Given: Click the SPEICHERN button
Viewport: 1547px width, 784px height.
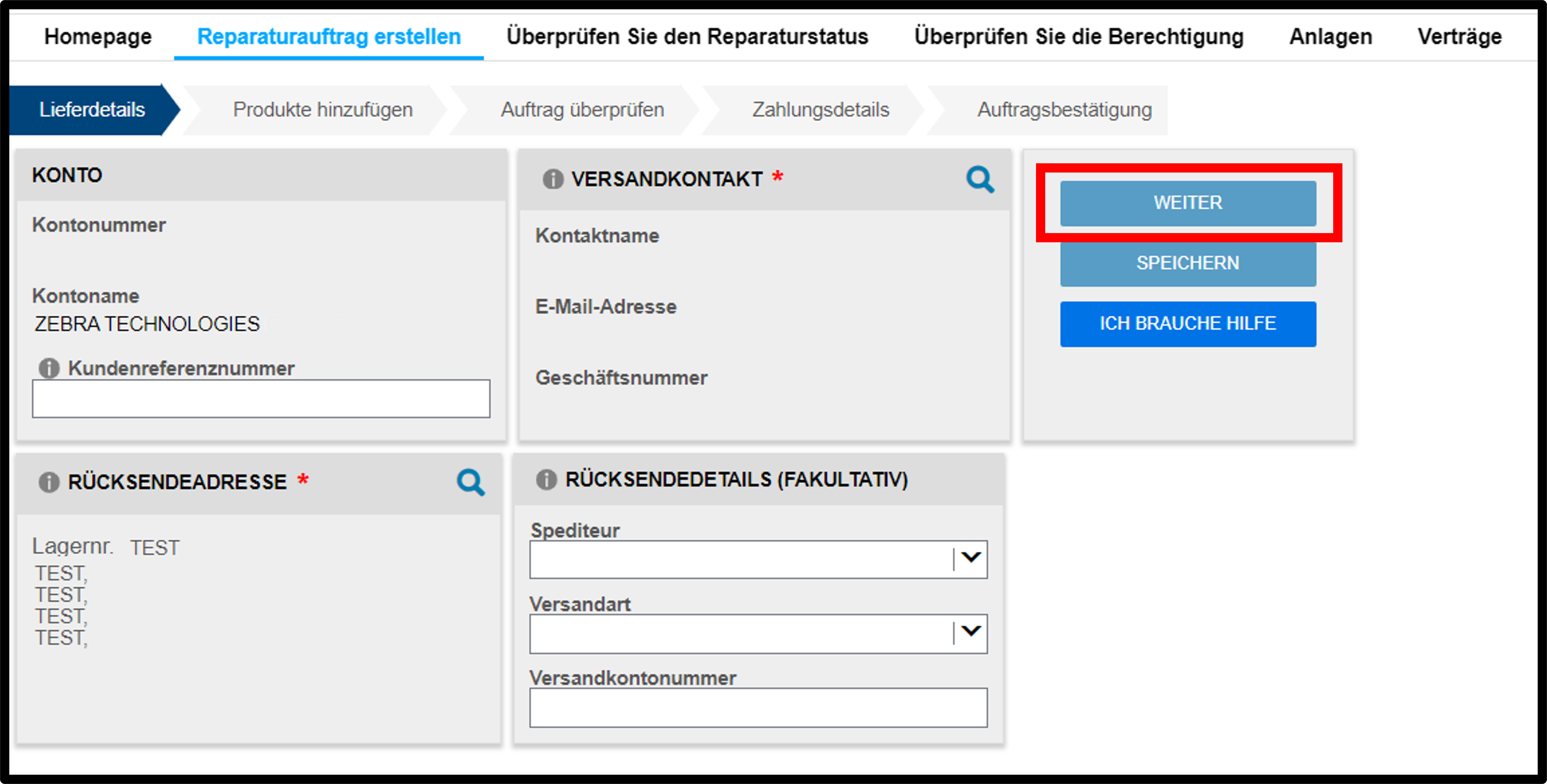Looking at the screenshot, I should 1188,263.
